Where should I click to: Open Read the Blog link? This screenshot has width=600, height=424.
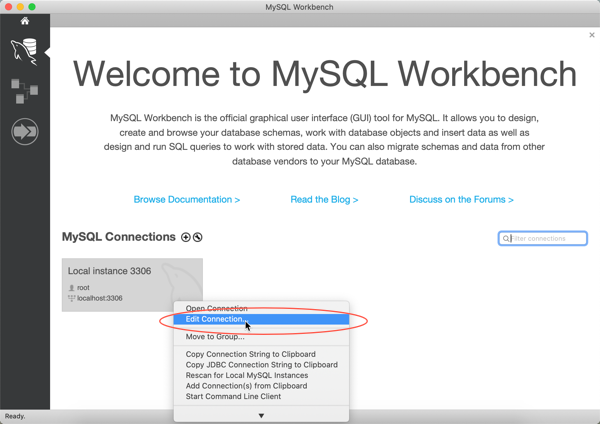[324, 200]
